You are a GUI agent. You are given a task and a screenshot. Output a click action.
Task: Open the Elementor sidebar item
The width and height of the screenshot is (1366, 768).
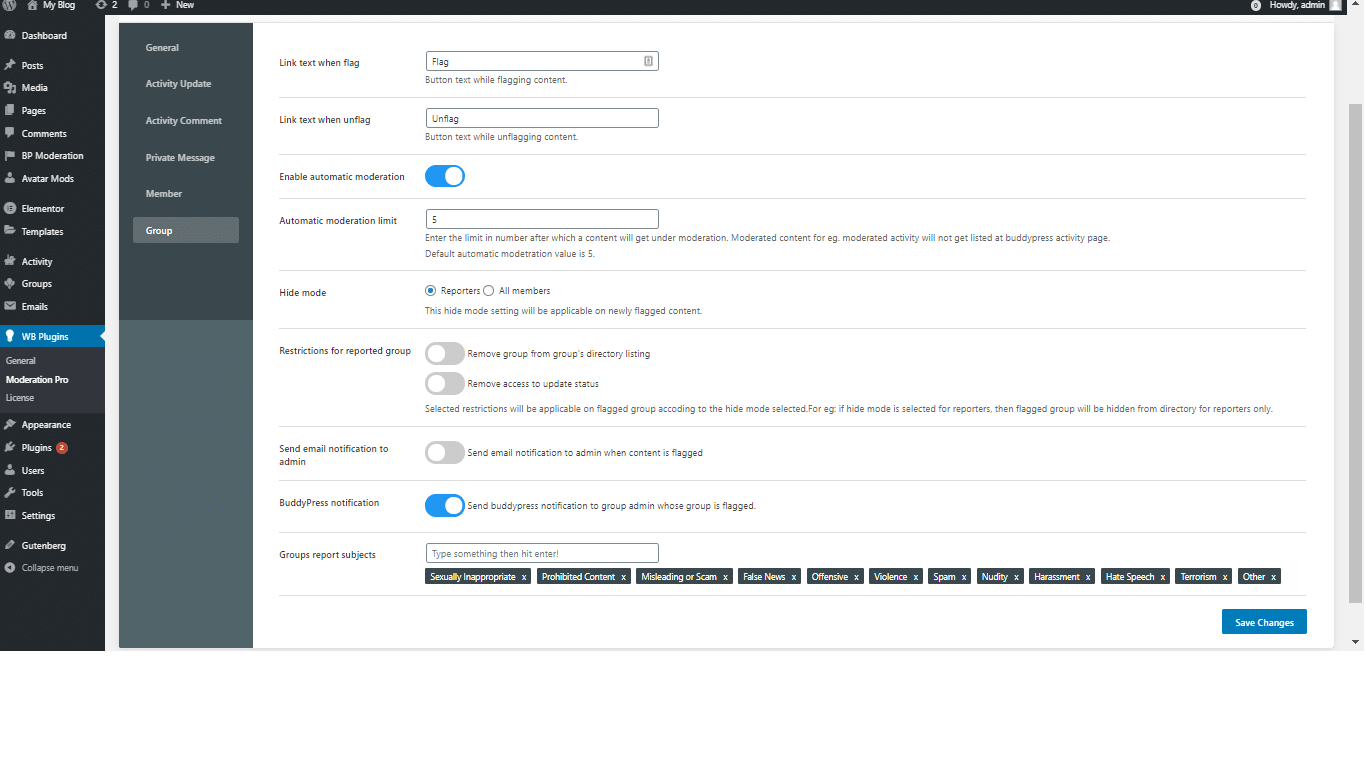(42, 209)
